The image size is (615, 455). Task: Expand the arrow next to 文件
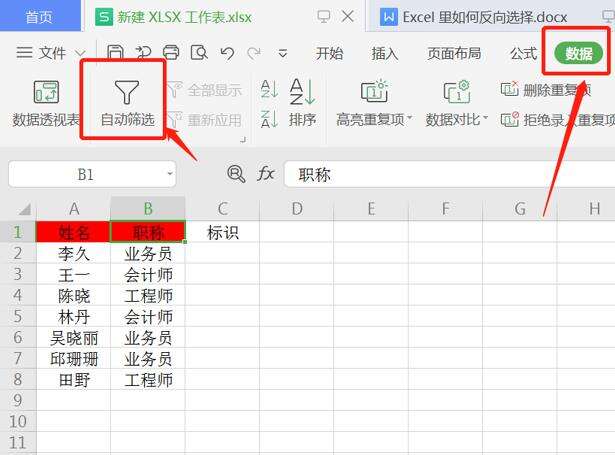tap(80, 53)
